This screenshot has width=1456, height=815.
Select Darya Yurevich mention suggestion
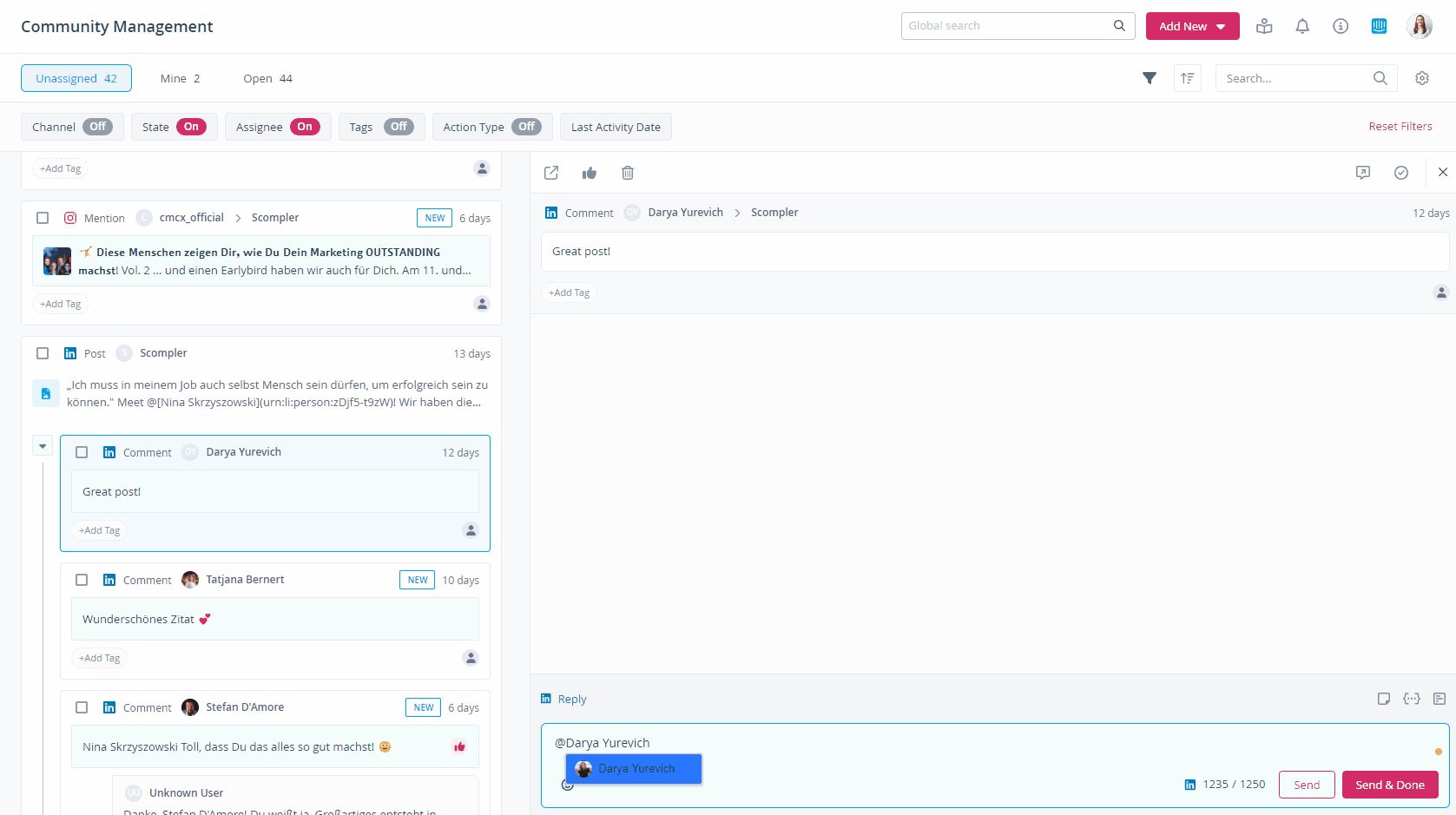coord(634,769)
